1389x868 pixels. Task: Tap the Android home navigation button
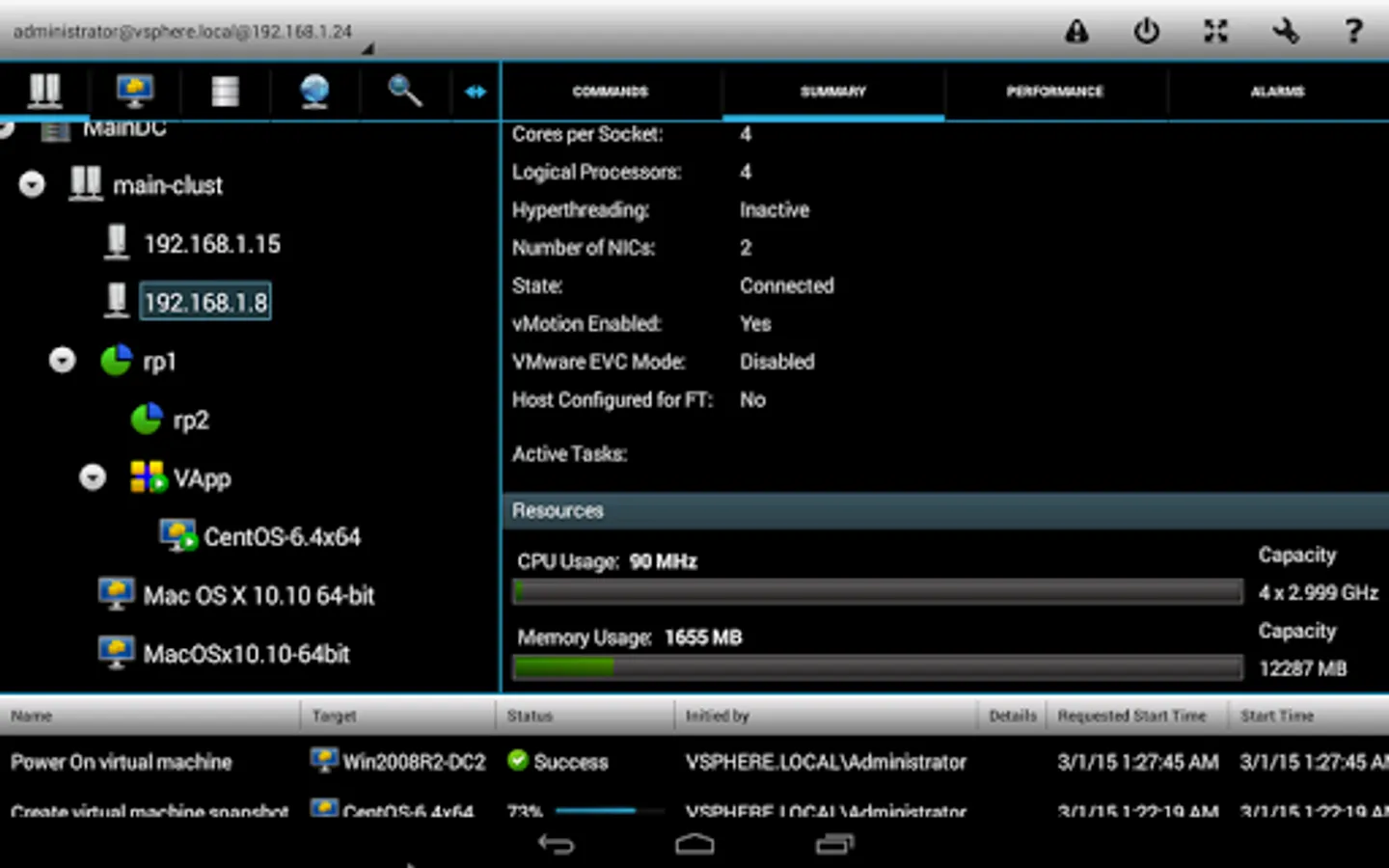[694, 845]
